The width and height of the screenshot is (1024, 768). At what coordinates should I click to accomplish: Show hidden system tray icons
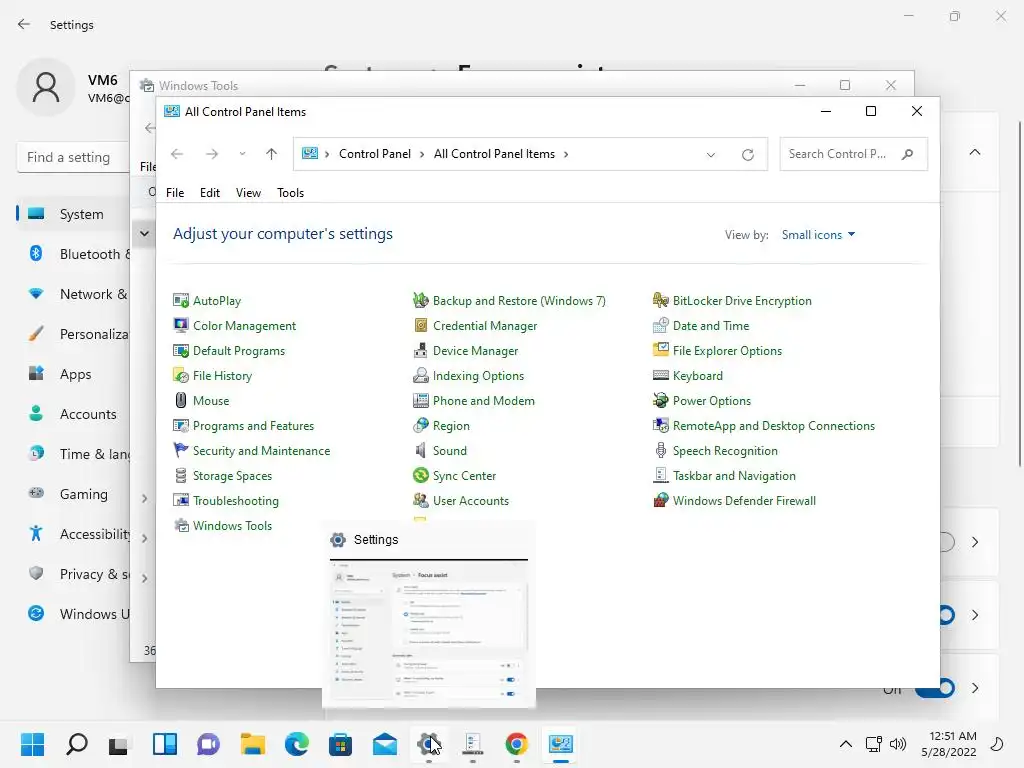point(846,744)
